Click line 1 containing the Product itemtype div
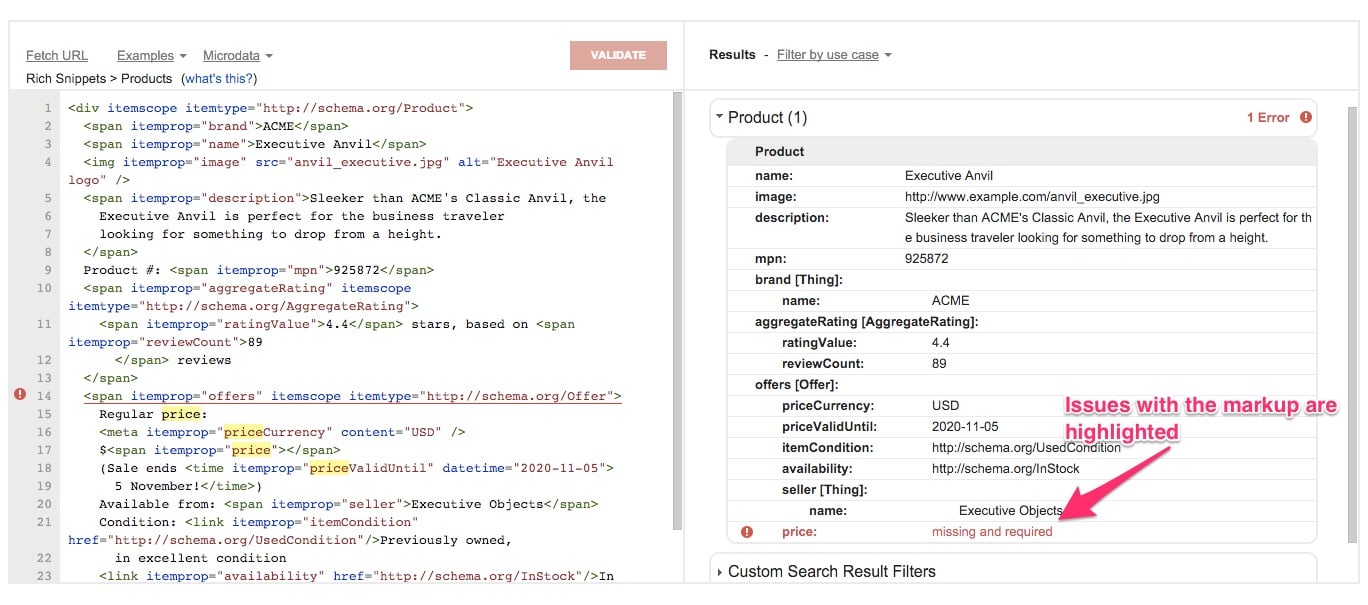1368x605 pixels. pyautogui.click(x=270, y=108)
